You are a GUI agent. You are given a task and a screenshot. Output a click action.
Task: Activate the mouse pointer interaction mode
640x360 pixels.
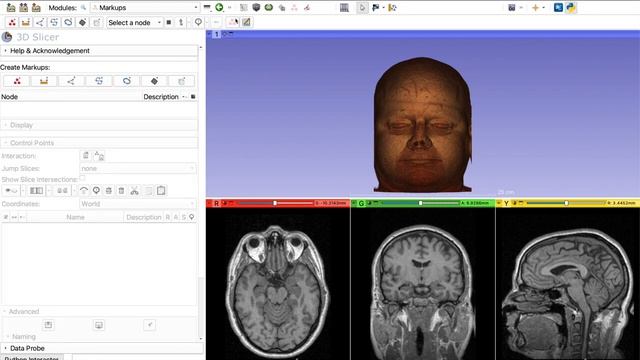pos(362,7)
